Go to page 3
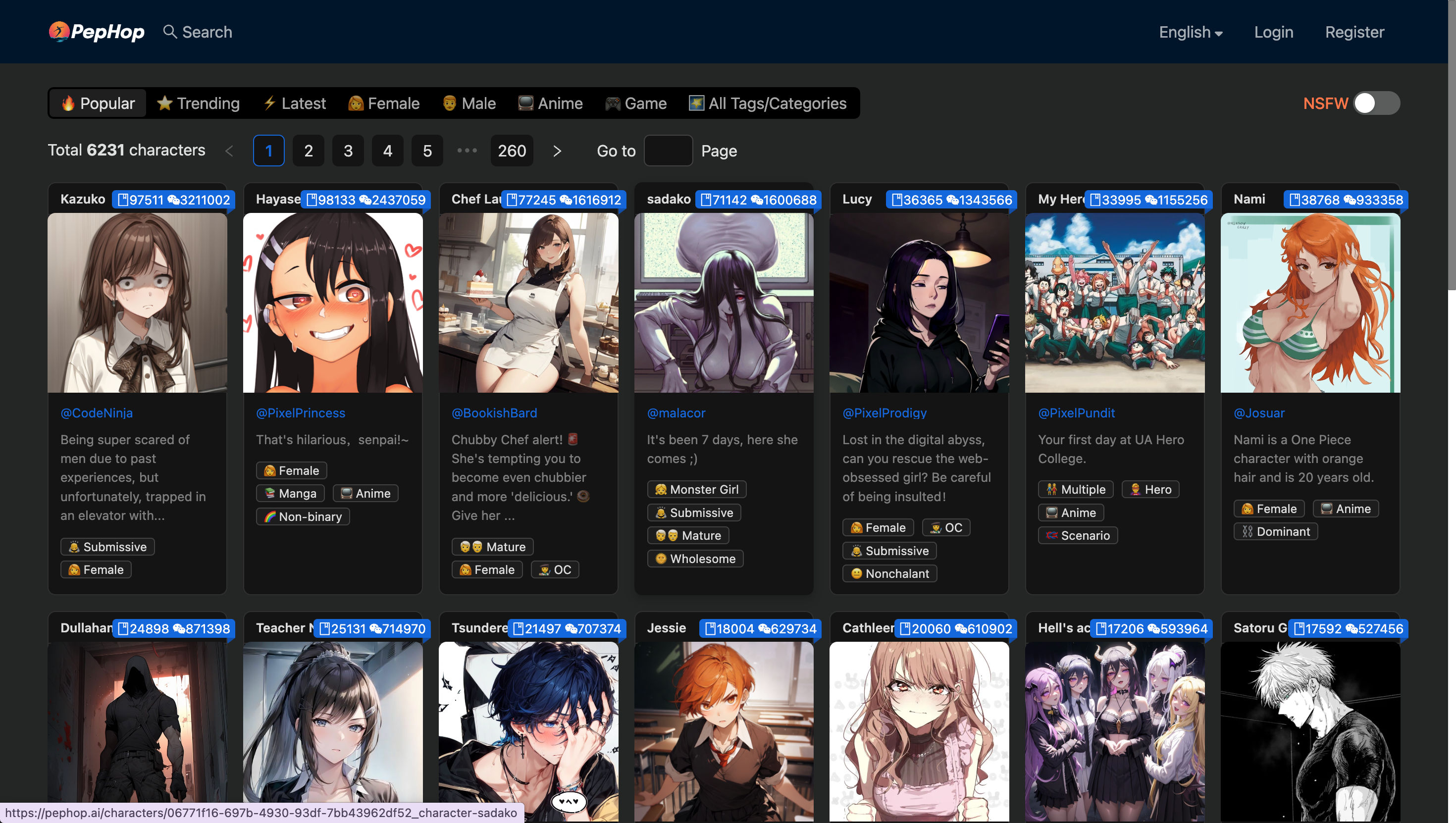Viewport: 1456px width, 823px height. click(348, 151)
